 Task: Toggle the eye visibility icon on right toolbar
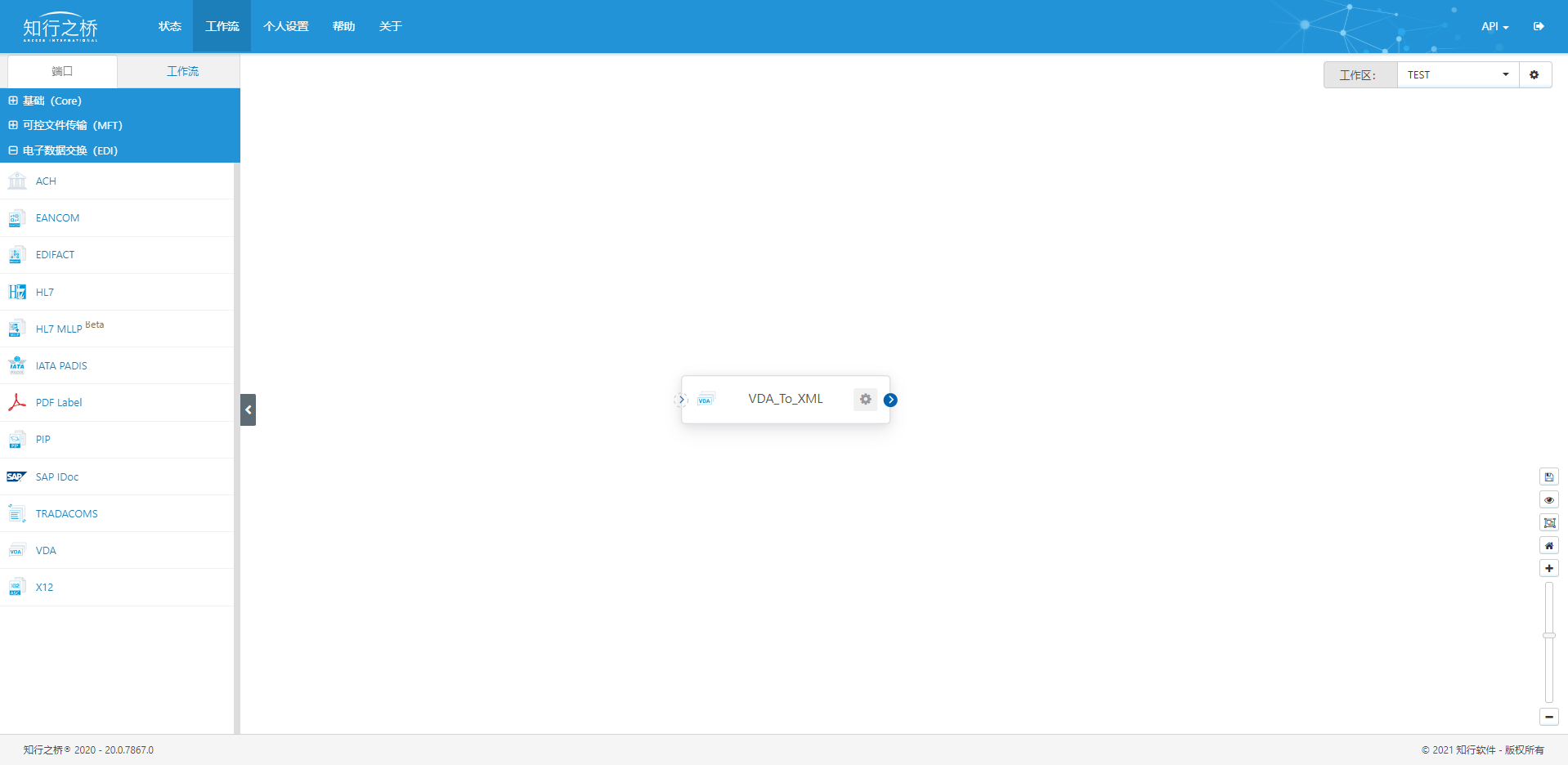click(x=1549, y=499)
